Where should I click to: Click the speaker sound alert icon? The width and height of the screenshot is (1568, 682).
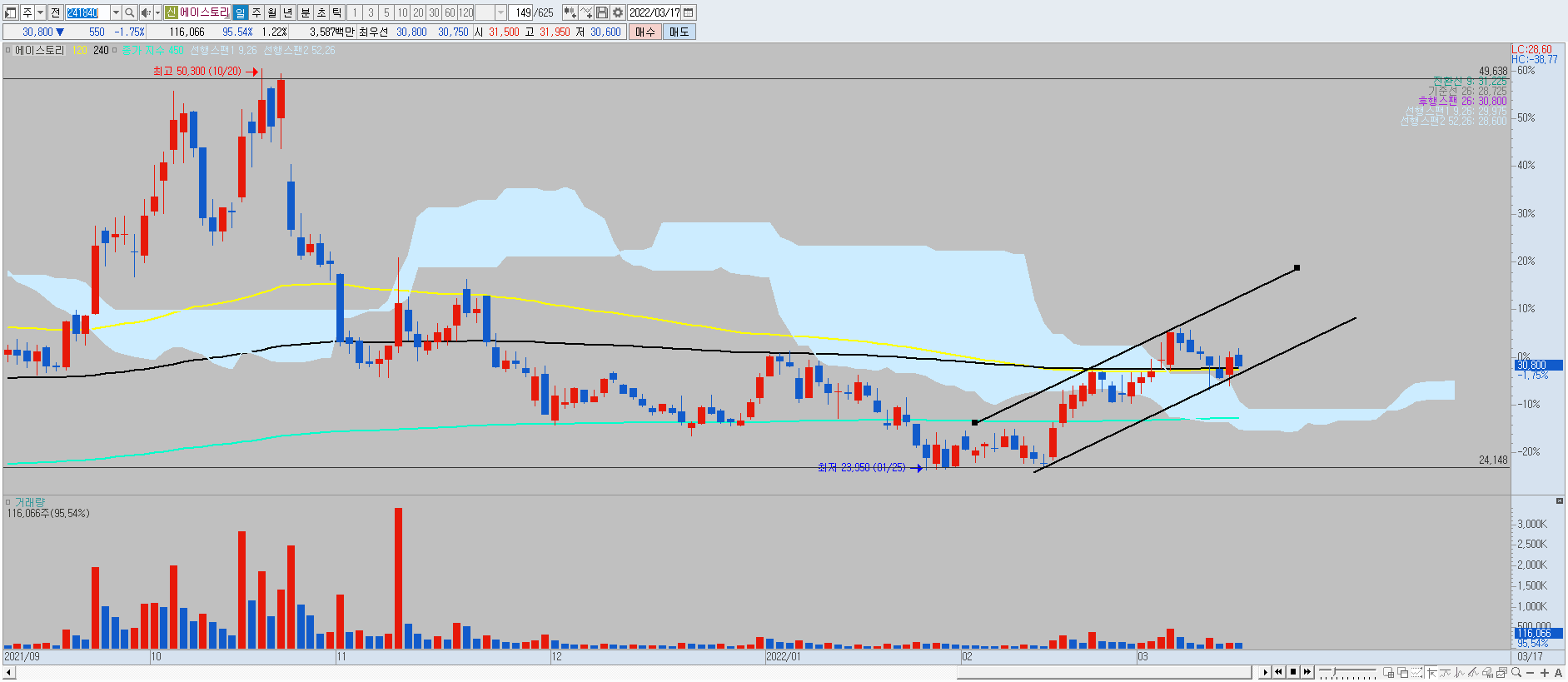pos(146,12)
